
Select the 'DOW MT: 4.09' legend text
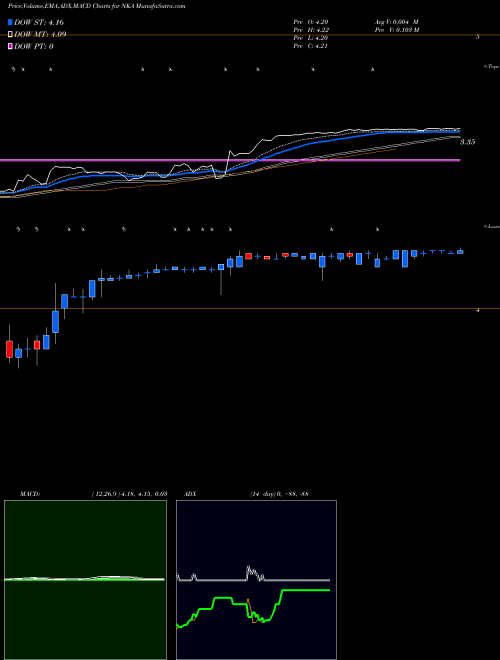click(40, 34)
